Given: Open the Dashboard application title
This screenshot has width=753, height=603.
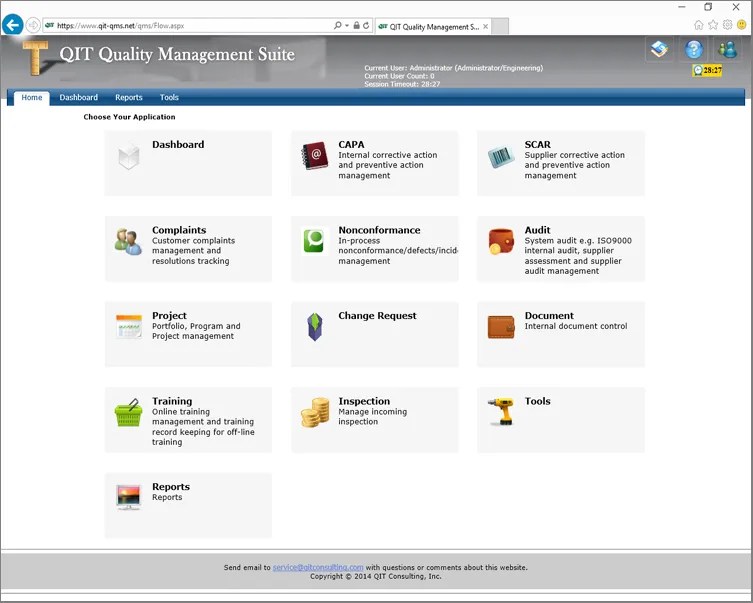Looking at the screenshot, I should pyautogui.click(x=178, y=145).
